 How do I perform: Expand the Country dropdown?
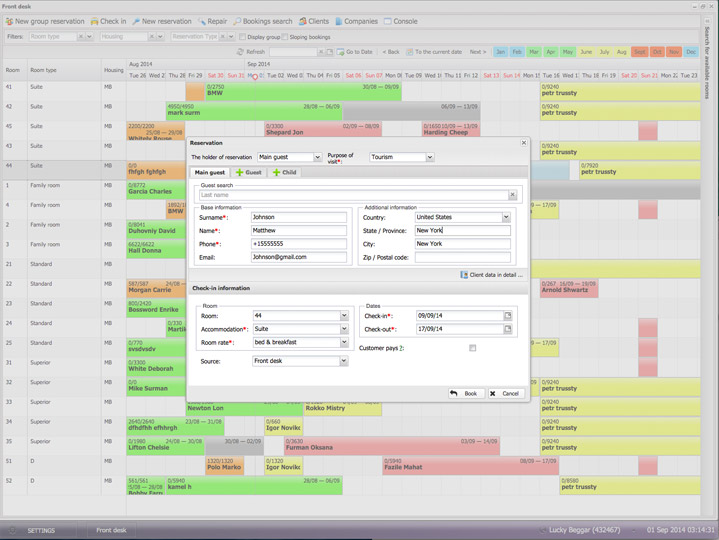(x=506, y=217)
